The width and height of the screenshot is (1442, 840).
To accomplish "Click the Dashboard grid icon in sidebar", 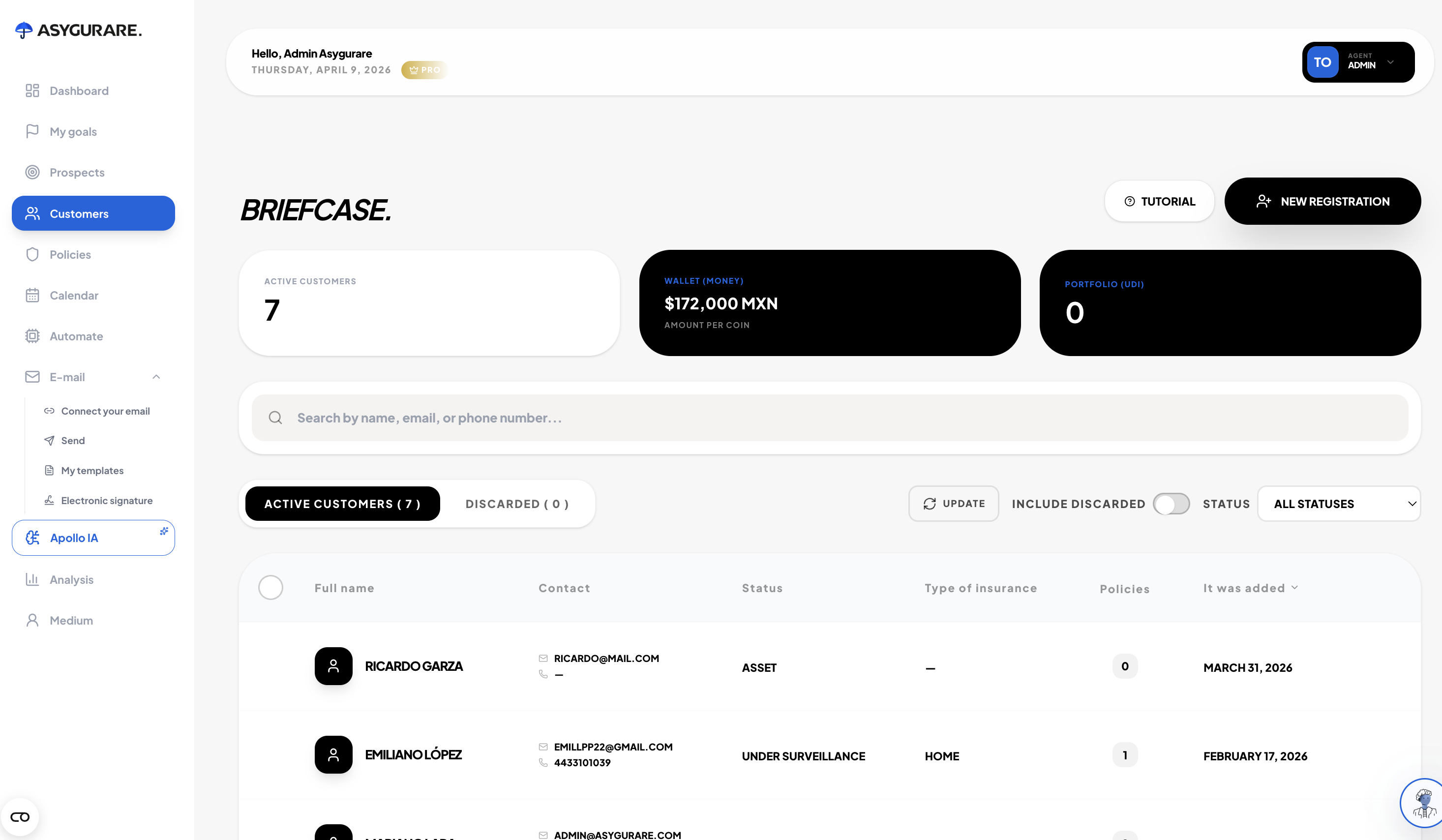I will [32, 90].
